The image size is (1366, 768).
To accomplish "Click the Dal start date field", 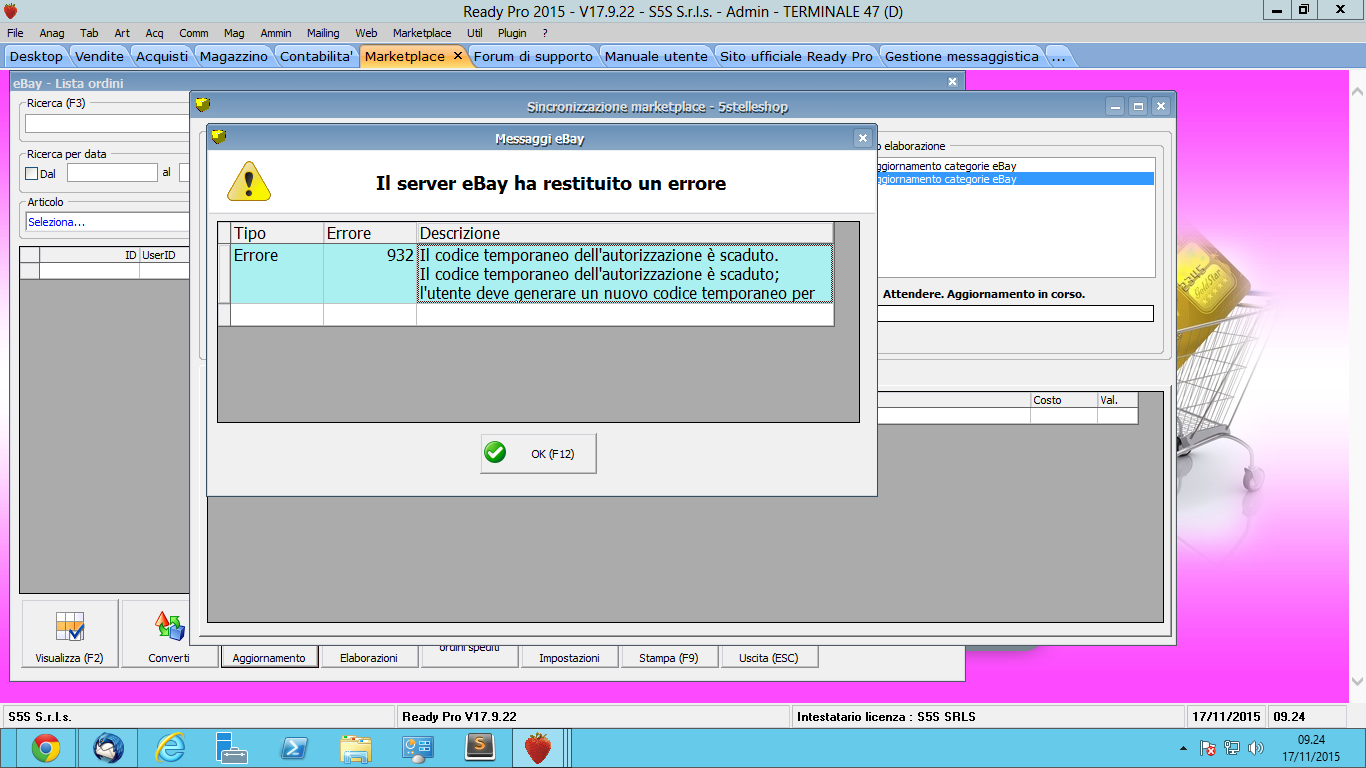I will (x=112, y=173).
